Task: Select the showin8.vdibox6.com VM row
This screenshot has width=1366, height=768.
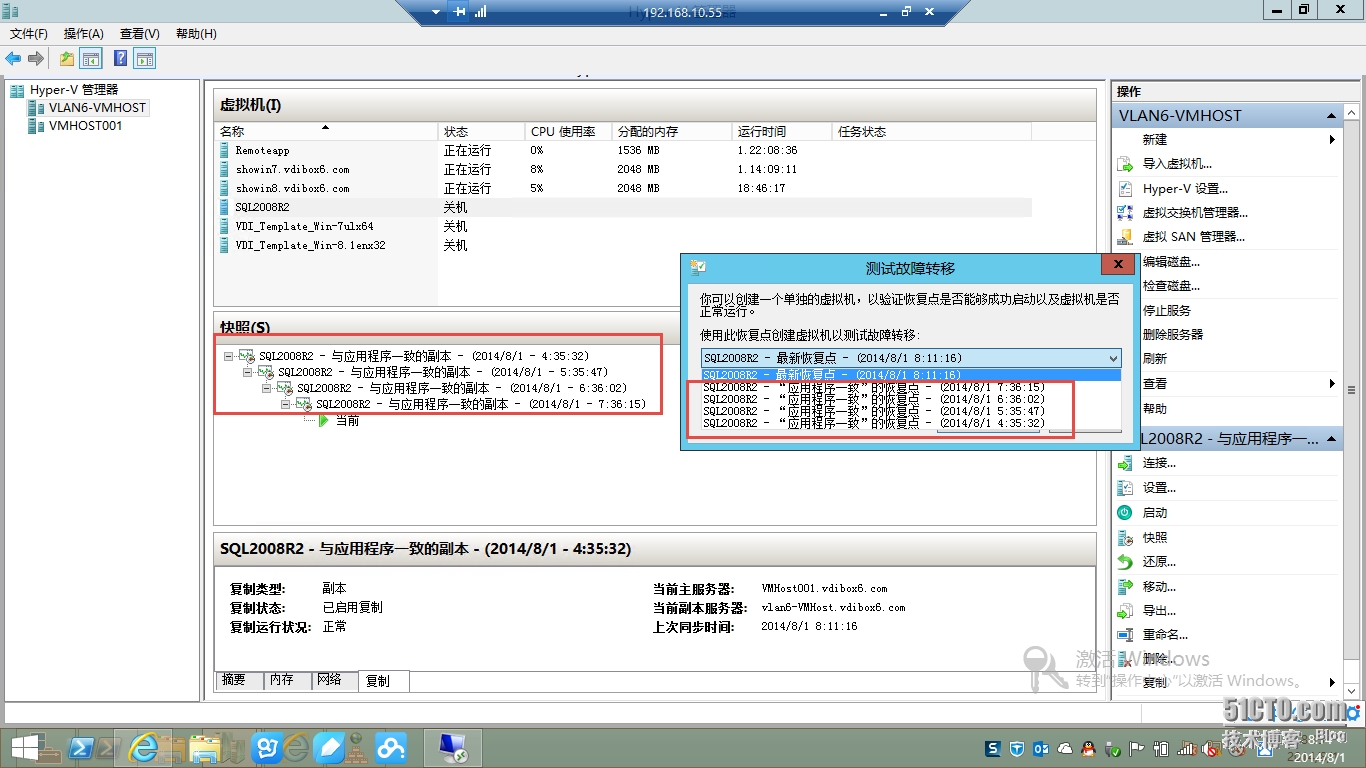Action: point(625,188)
